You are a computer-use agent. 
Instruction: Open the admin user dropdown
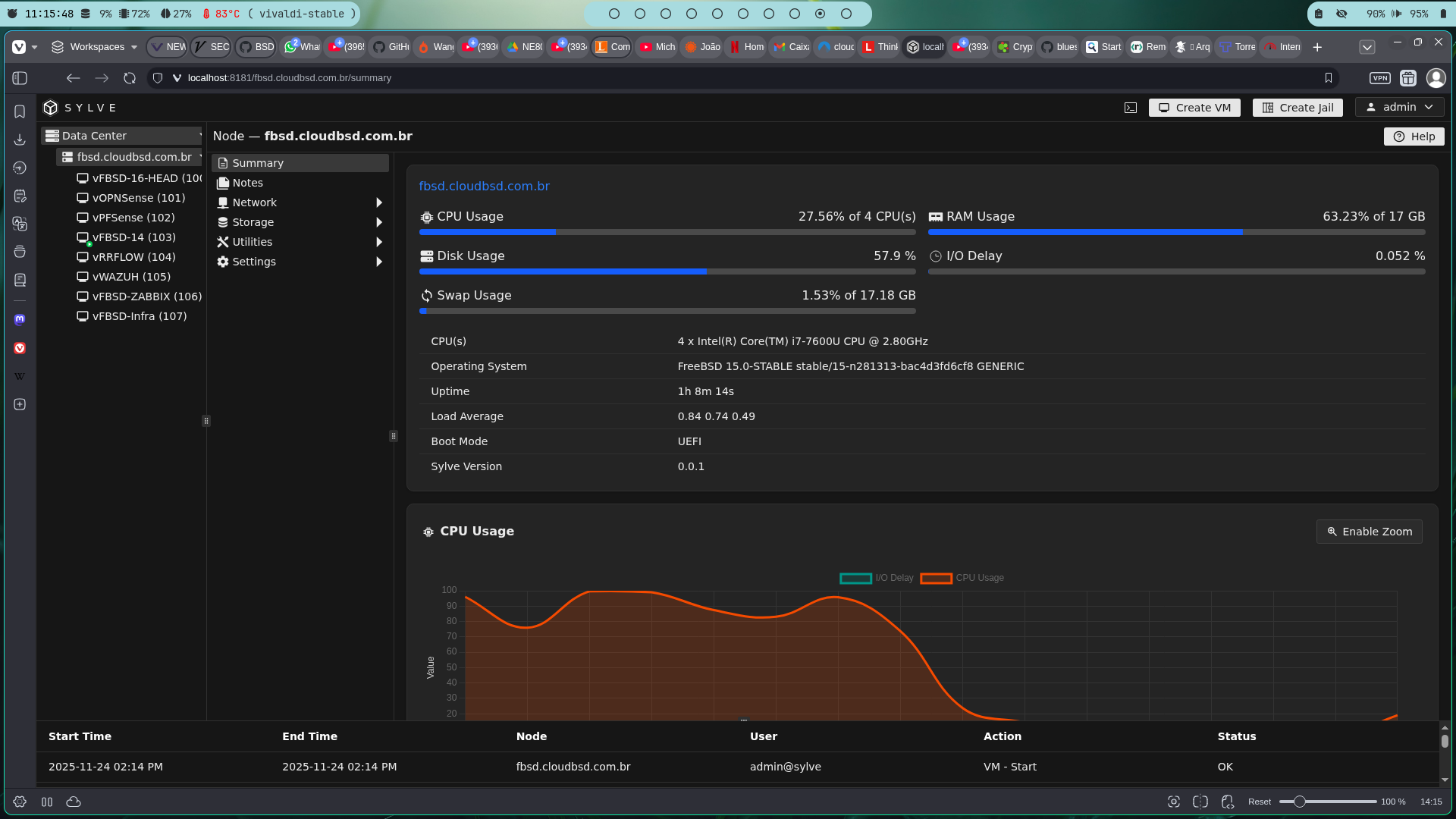point(1399,107)
